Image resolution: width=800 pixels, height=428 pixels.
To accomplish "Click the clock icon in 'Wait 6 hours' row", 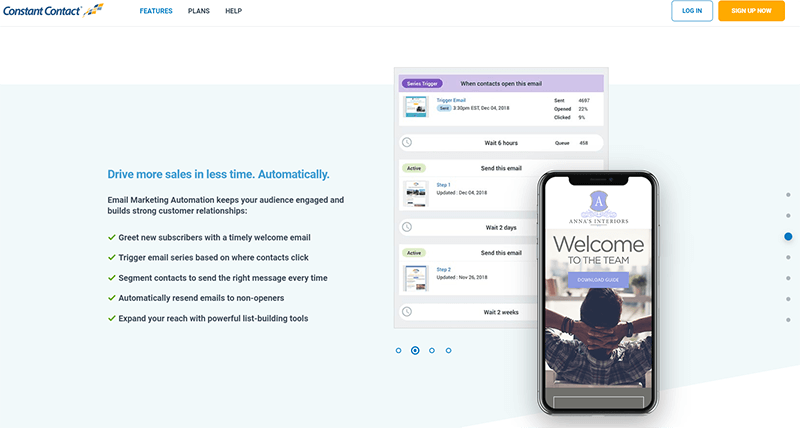I will (407, 143).
